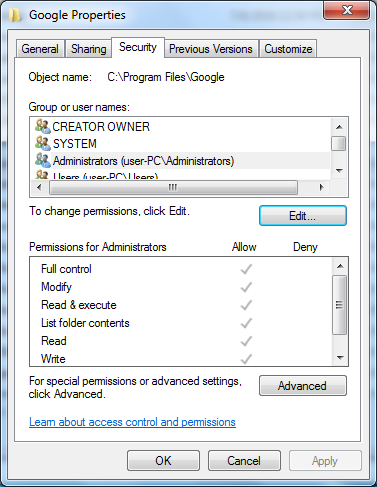
Task: Select Administrators (user-PC\Administrators) entry
Action: tap(180, 161)
